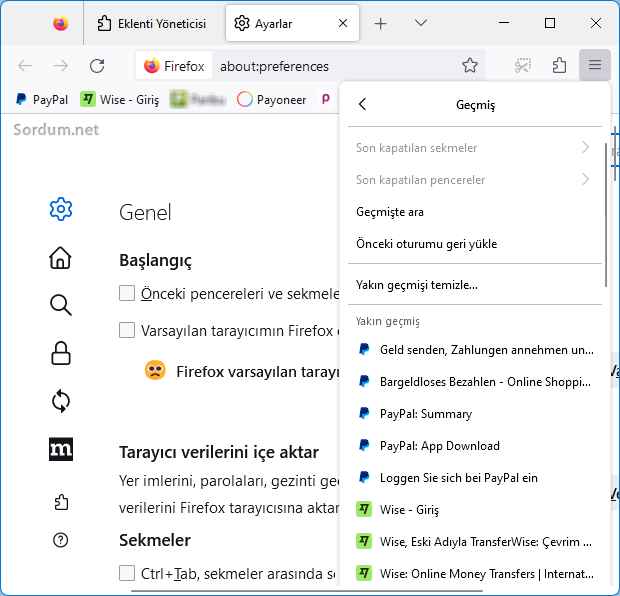Open the Wise - Giriş bookmark
Viewport: 620px width, 596px height.
pos(119,100)
